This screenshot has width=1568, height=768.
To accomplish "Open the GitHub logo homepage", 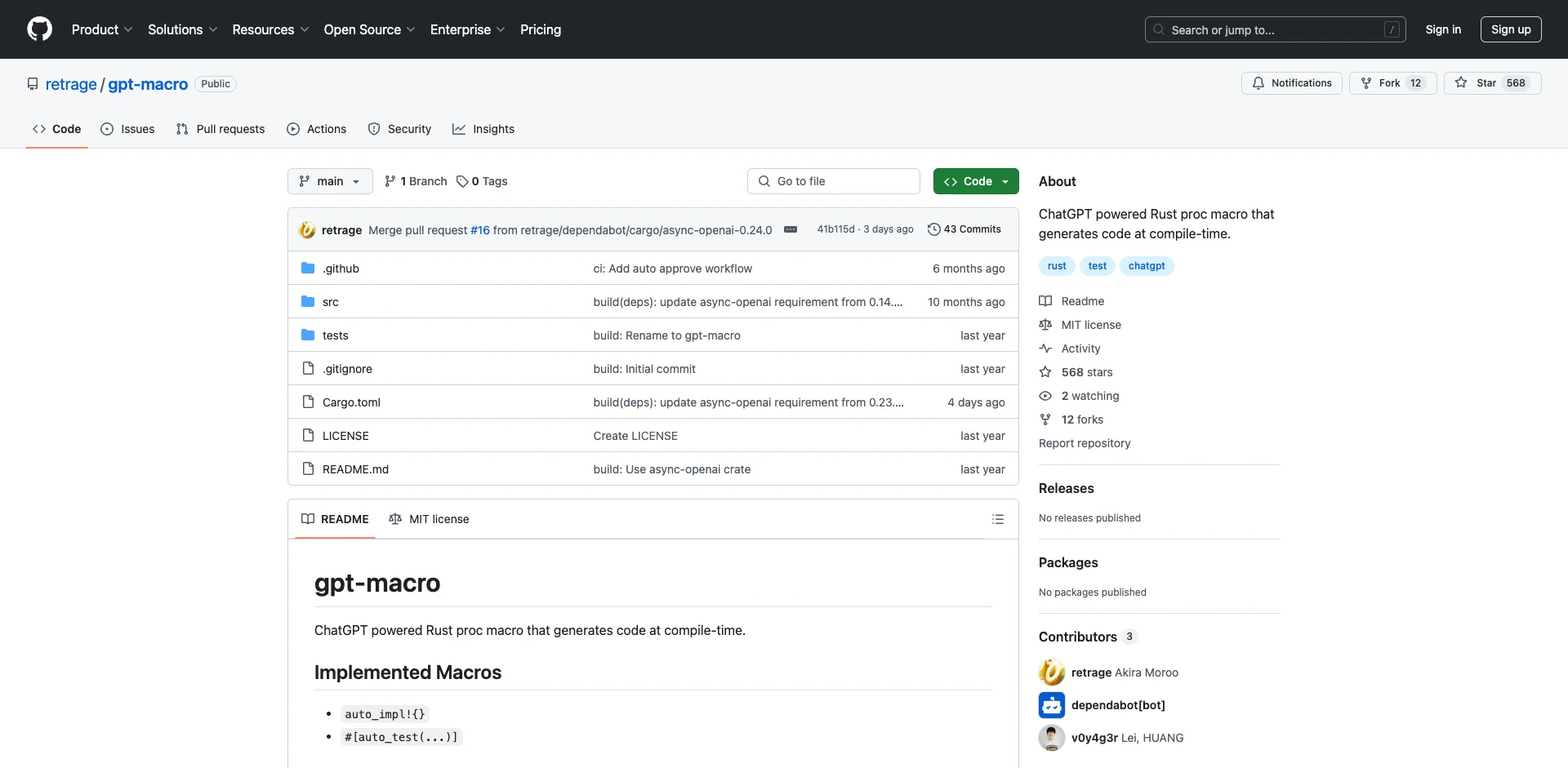I will coord(39,29).
